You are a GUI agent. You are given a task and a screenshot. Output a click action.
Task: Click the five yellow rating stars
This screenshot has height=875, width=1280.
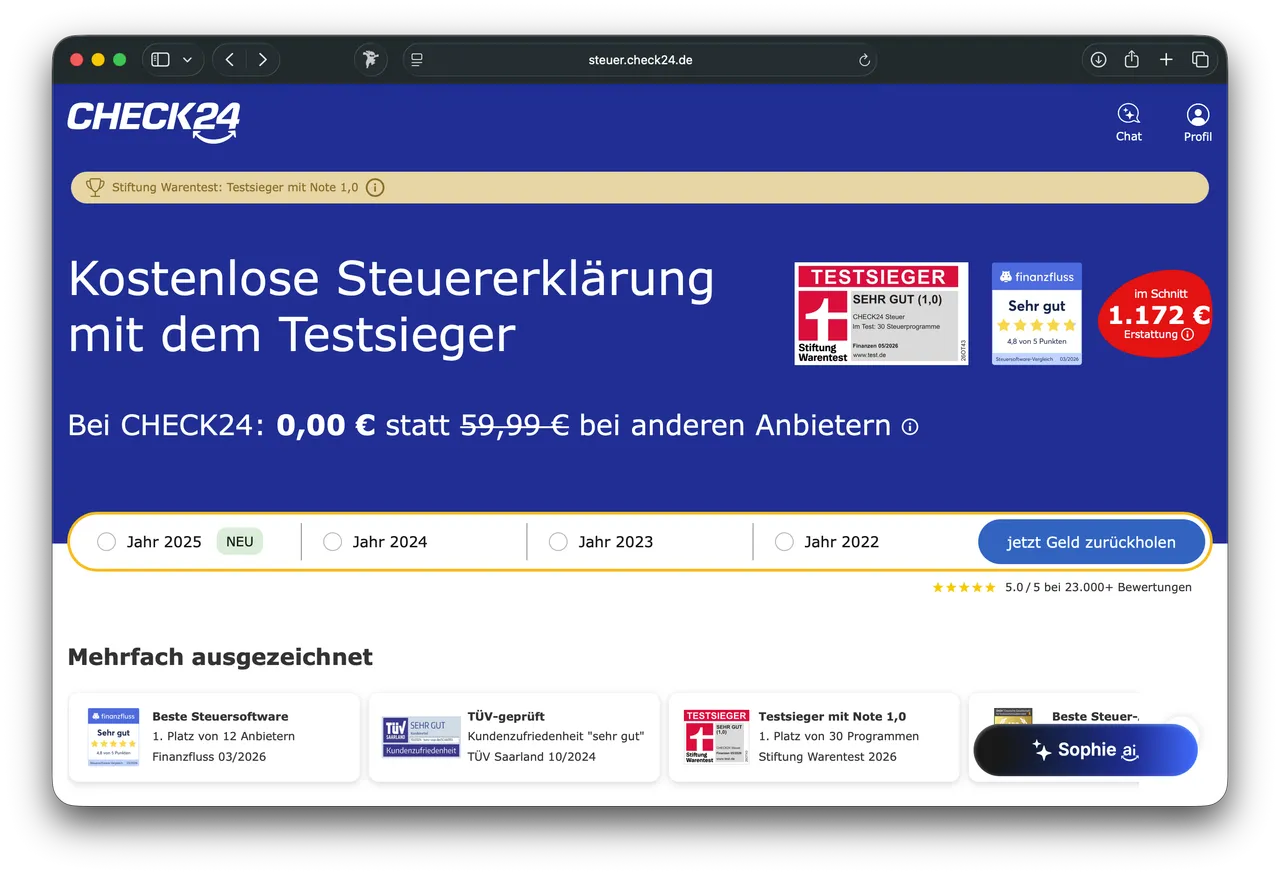click(964, 588)
